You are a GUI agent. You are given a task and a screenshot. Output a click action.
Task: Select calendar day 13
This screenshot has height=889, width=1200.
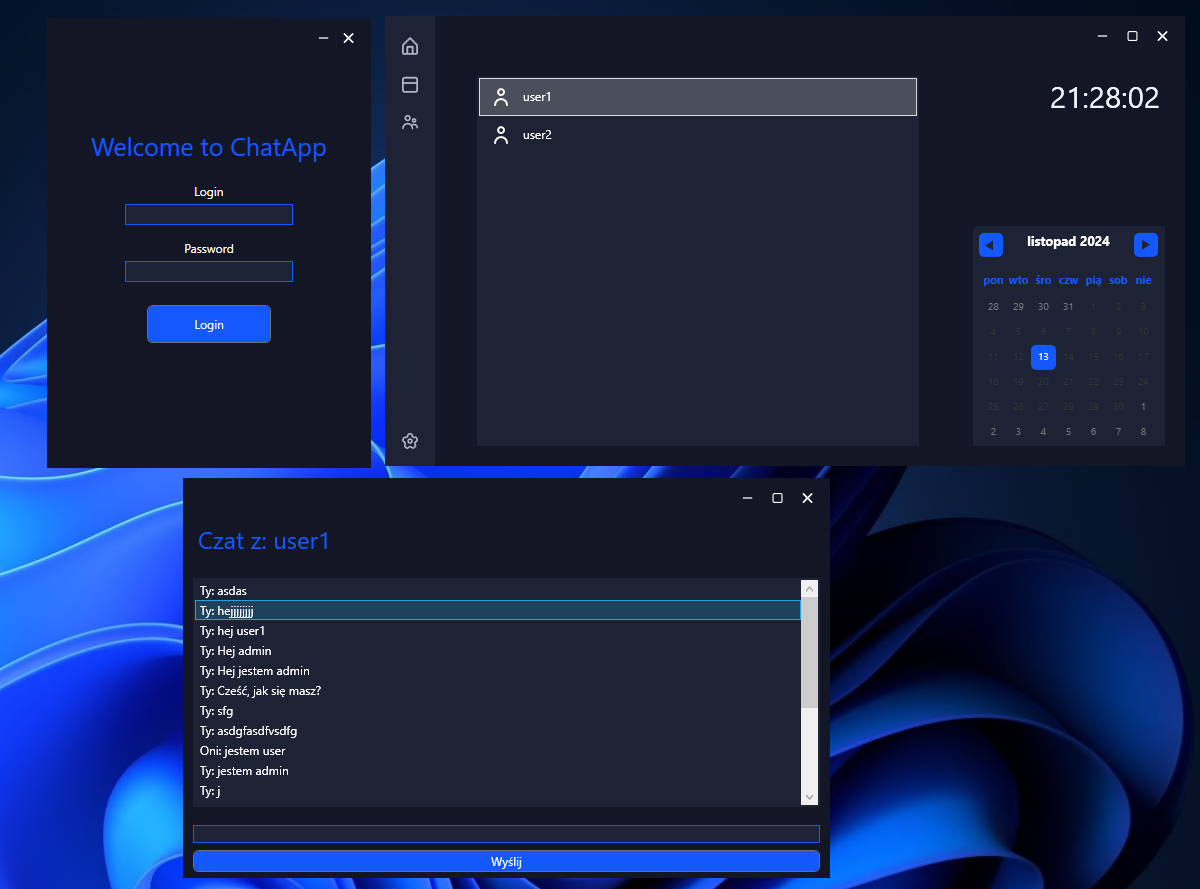click(1043, 357)
